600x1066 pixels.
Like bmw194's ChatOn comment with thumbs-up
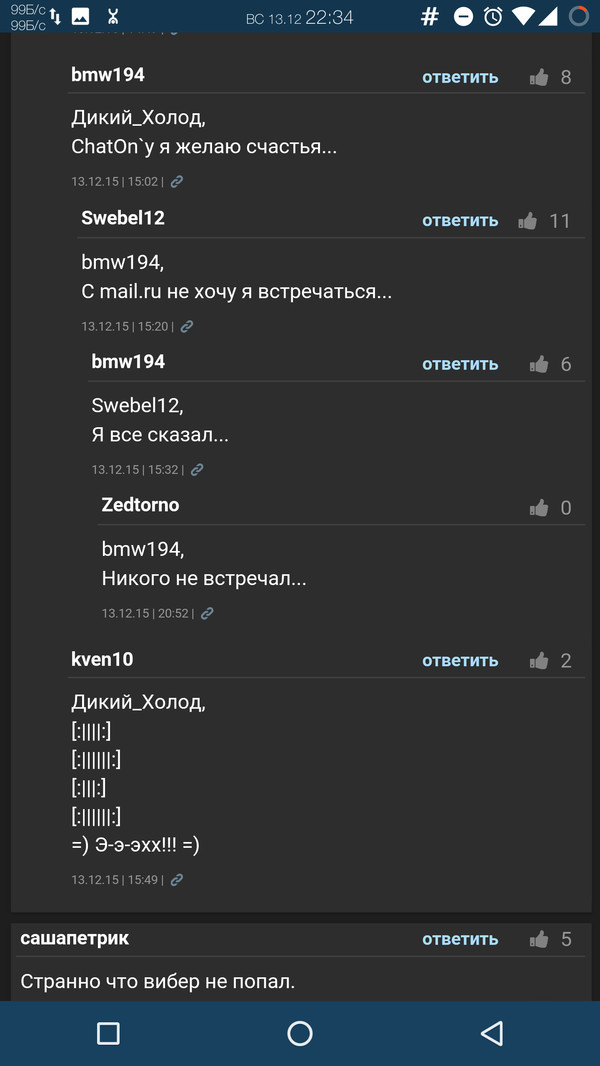pyautogui.click(x=539, y=78)
